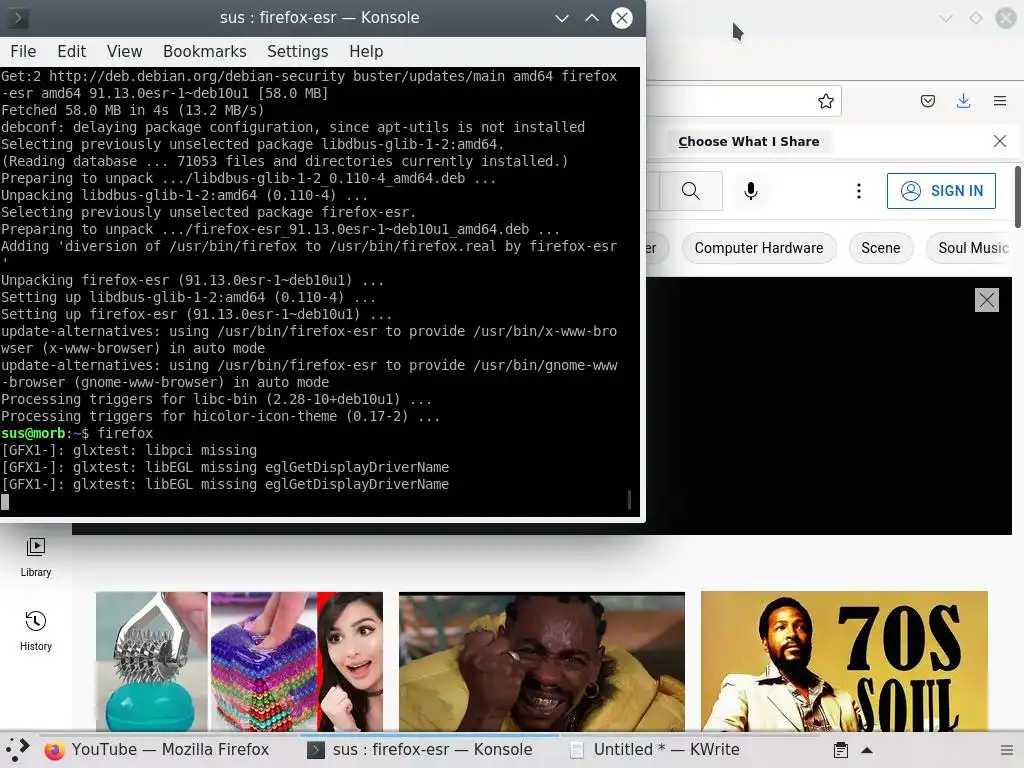Open Firefox downloads panel
Screen dimensions: 1024x768
pos(963,101)
